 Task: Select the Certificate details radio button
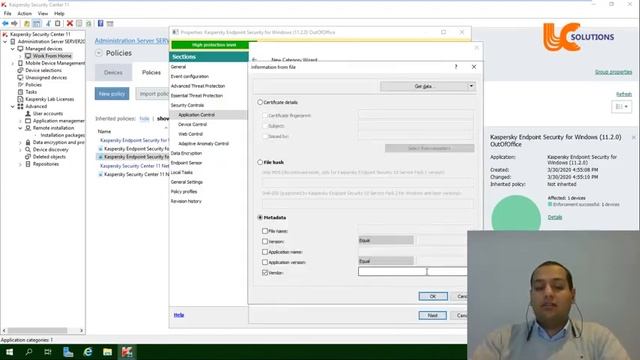coord(260,102)
